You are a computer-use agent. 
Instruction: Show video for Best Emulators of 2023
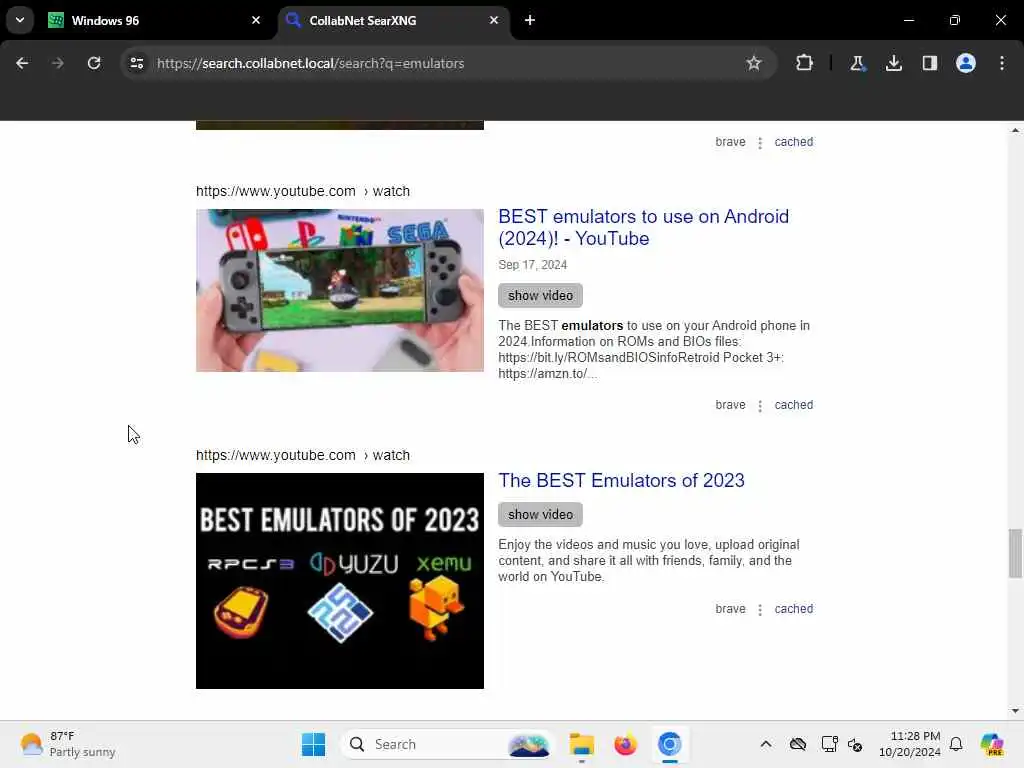[x=540, y=515]
